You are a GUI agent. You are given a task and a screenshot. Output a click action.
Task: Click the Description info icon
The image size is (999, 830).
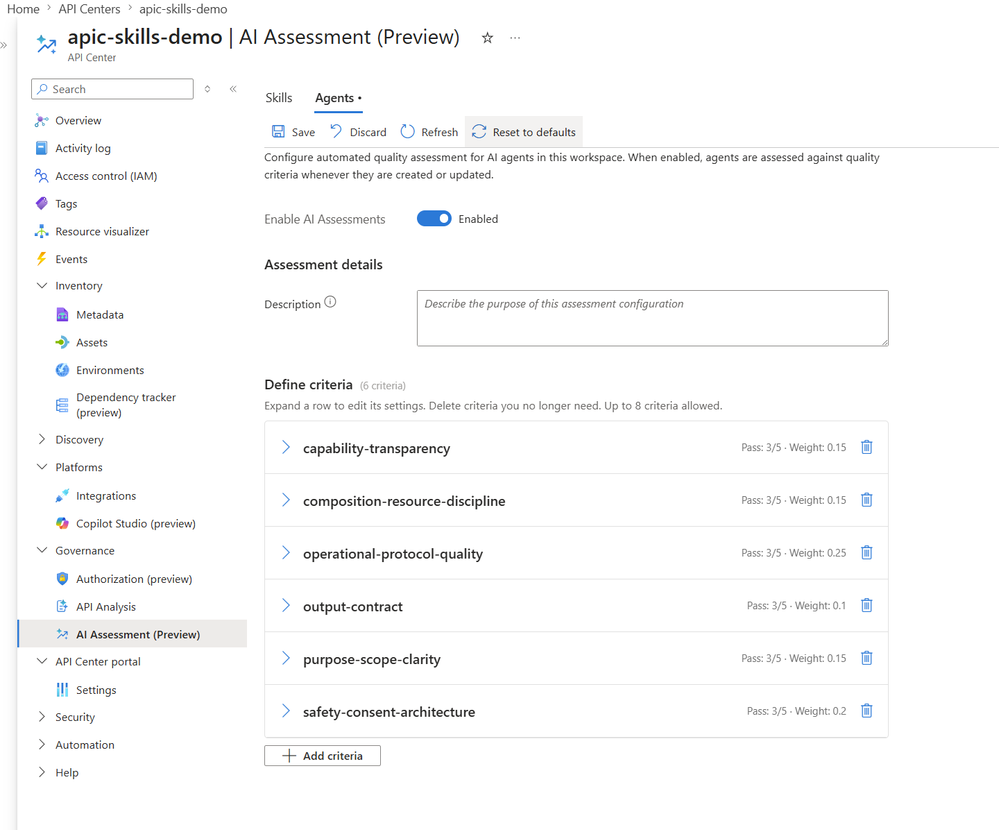[330, 302]
